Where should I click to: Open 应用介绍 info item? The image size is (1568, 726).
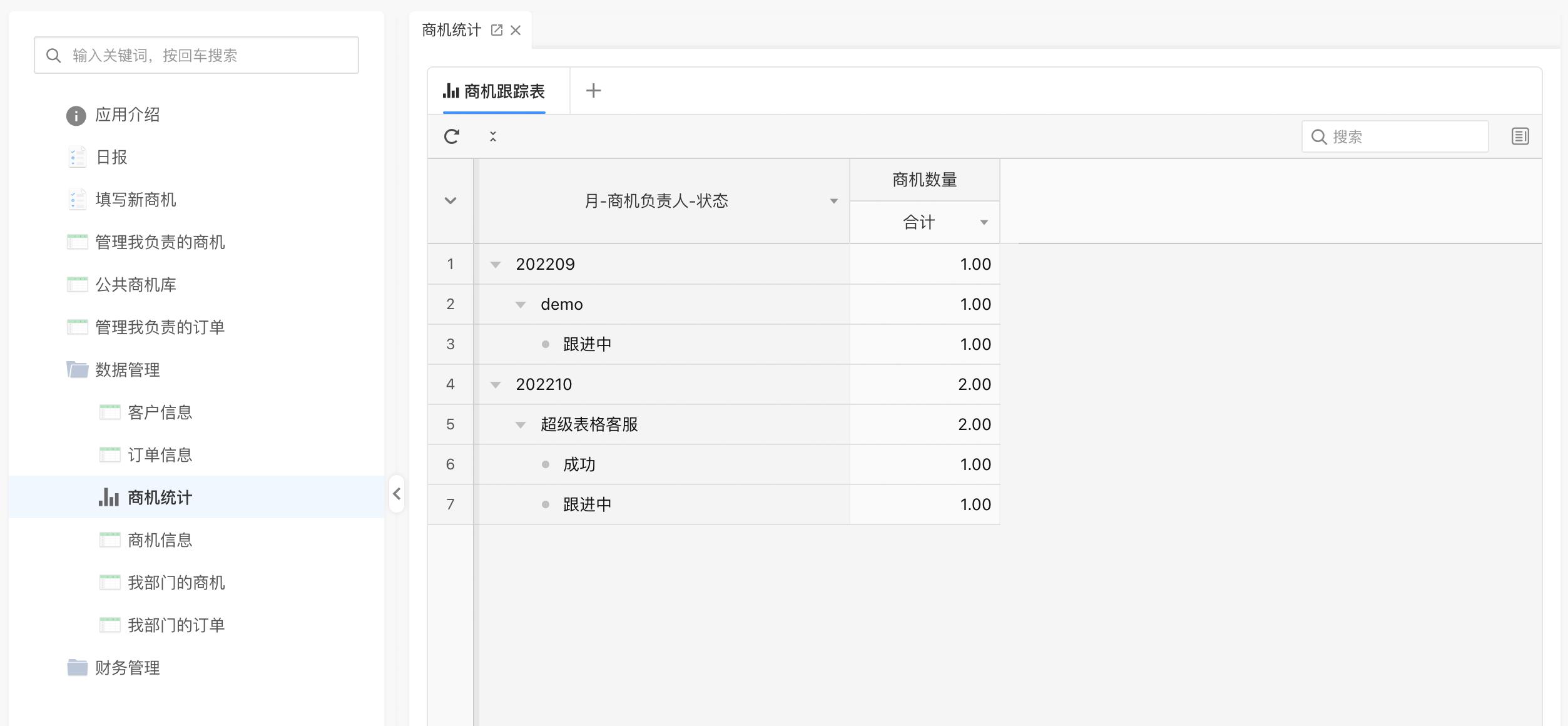(127, 115)
